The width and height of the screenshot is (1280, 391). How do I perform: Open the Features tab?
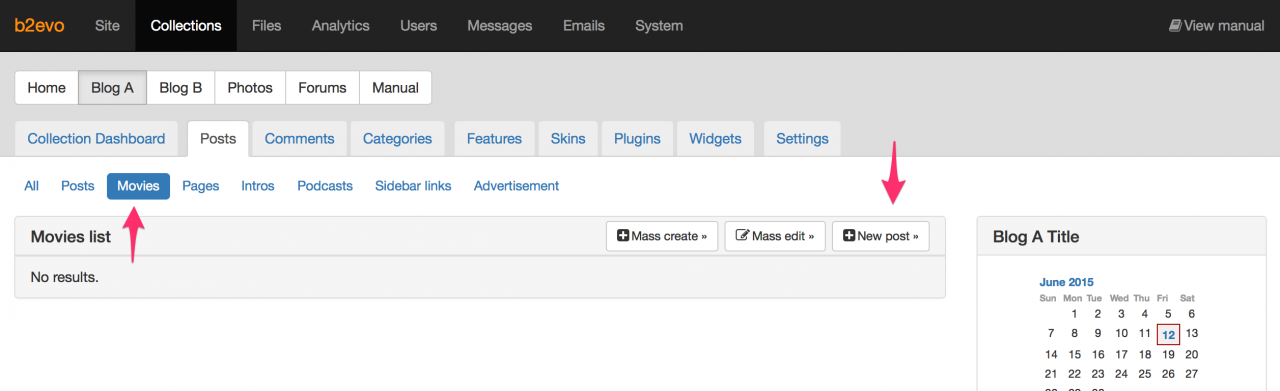494,139
